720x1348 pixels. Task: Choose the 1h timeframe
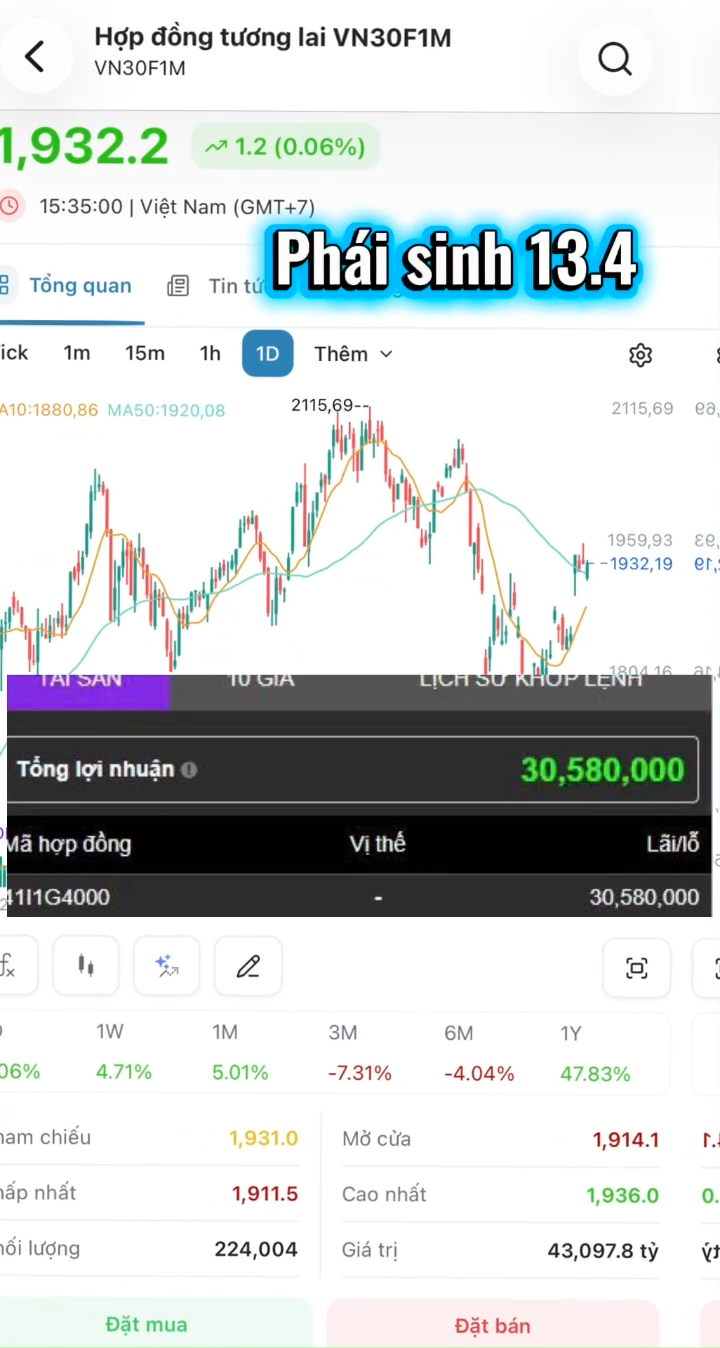[x=210, y=354]
